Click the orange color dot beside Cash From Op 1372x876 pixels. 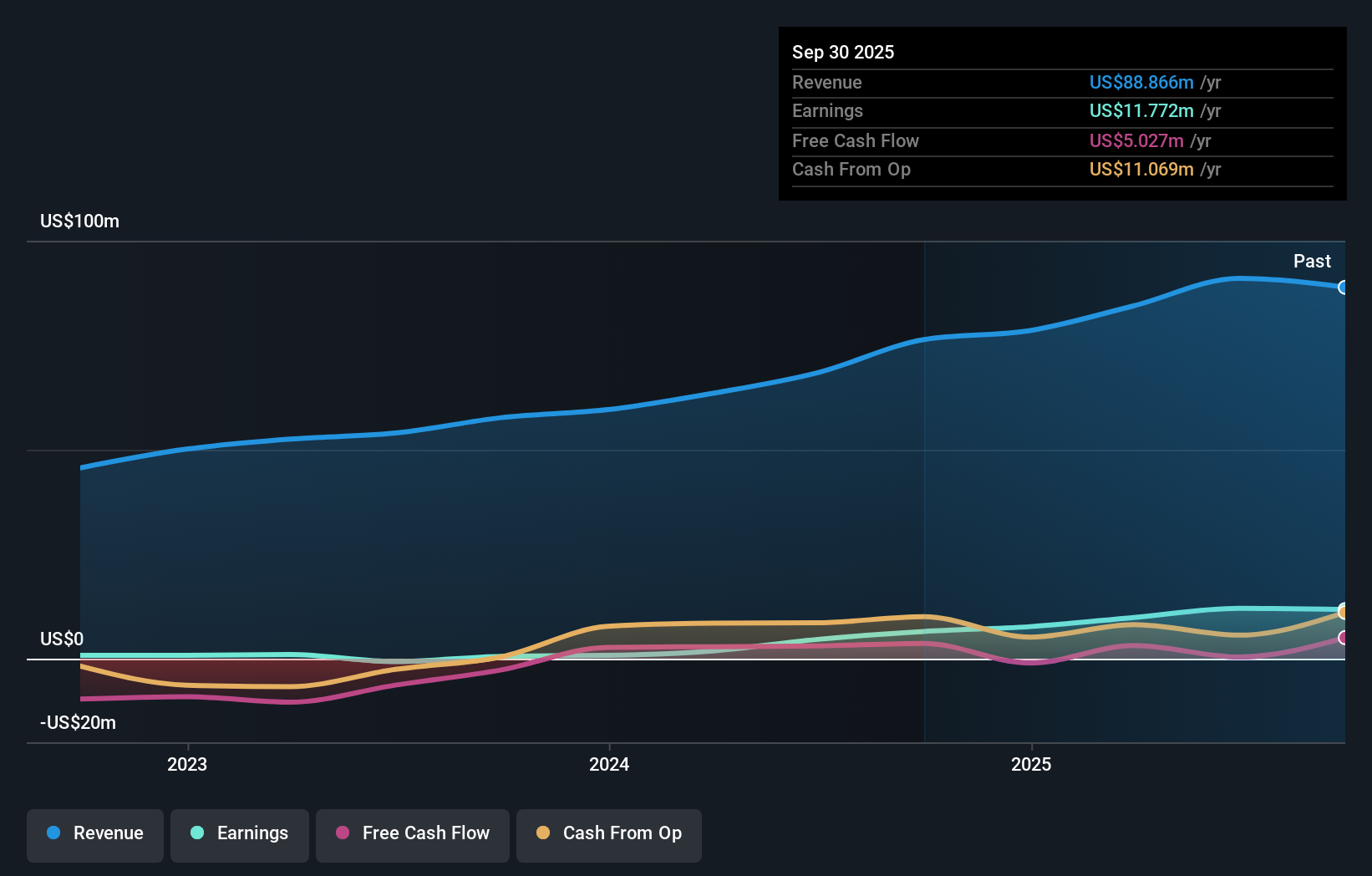click(543, 833)
